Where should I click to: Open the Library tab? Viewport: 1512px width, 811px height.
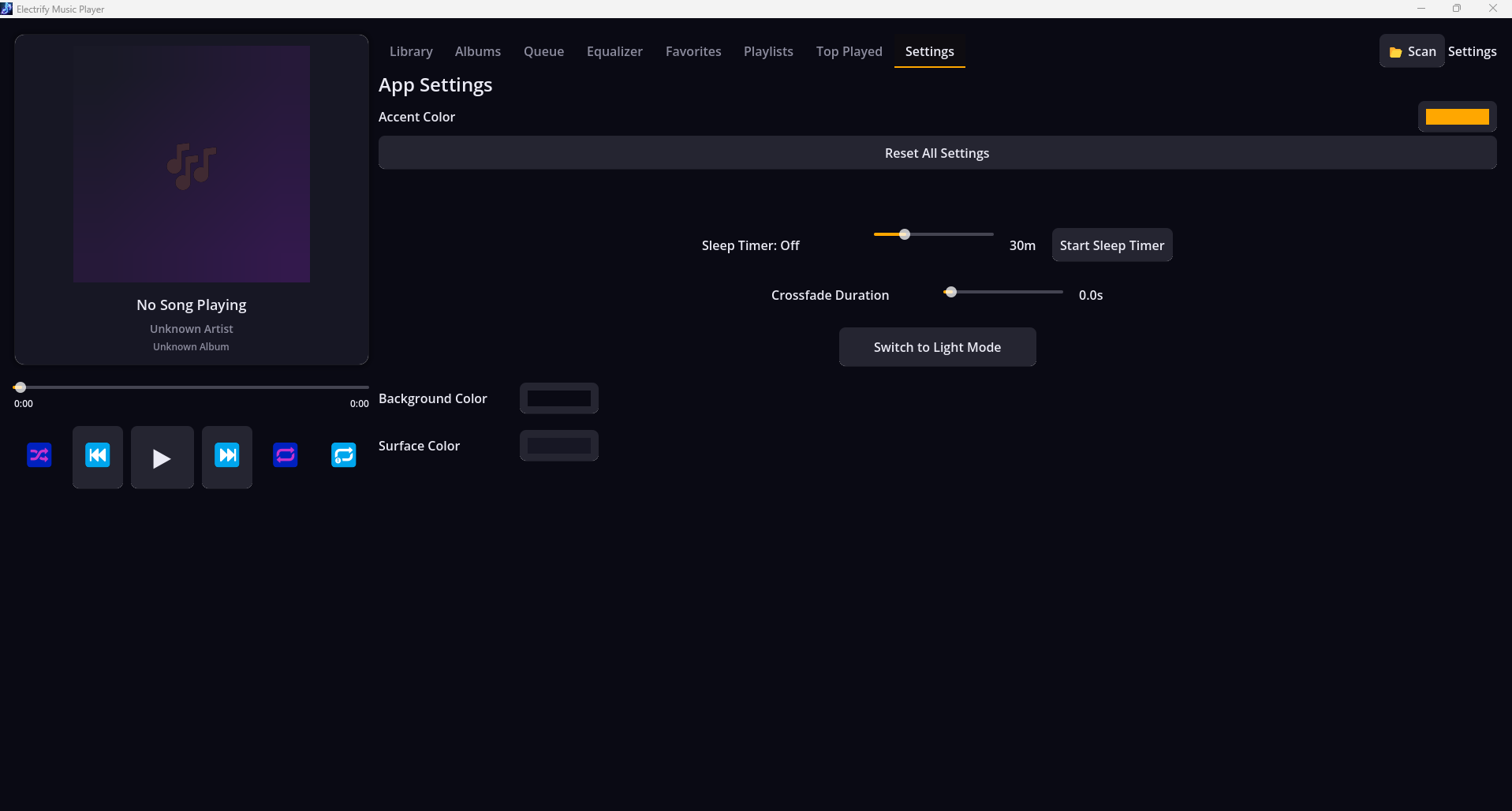click(411, 51)
